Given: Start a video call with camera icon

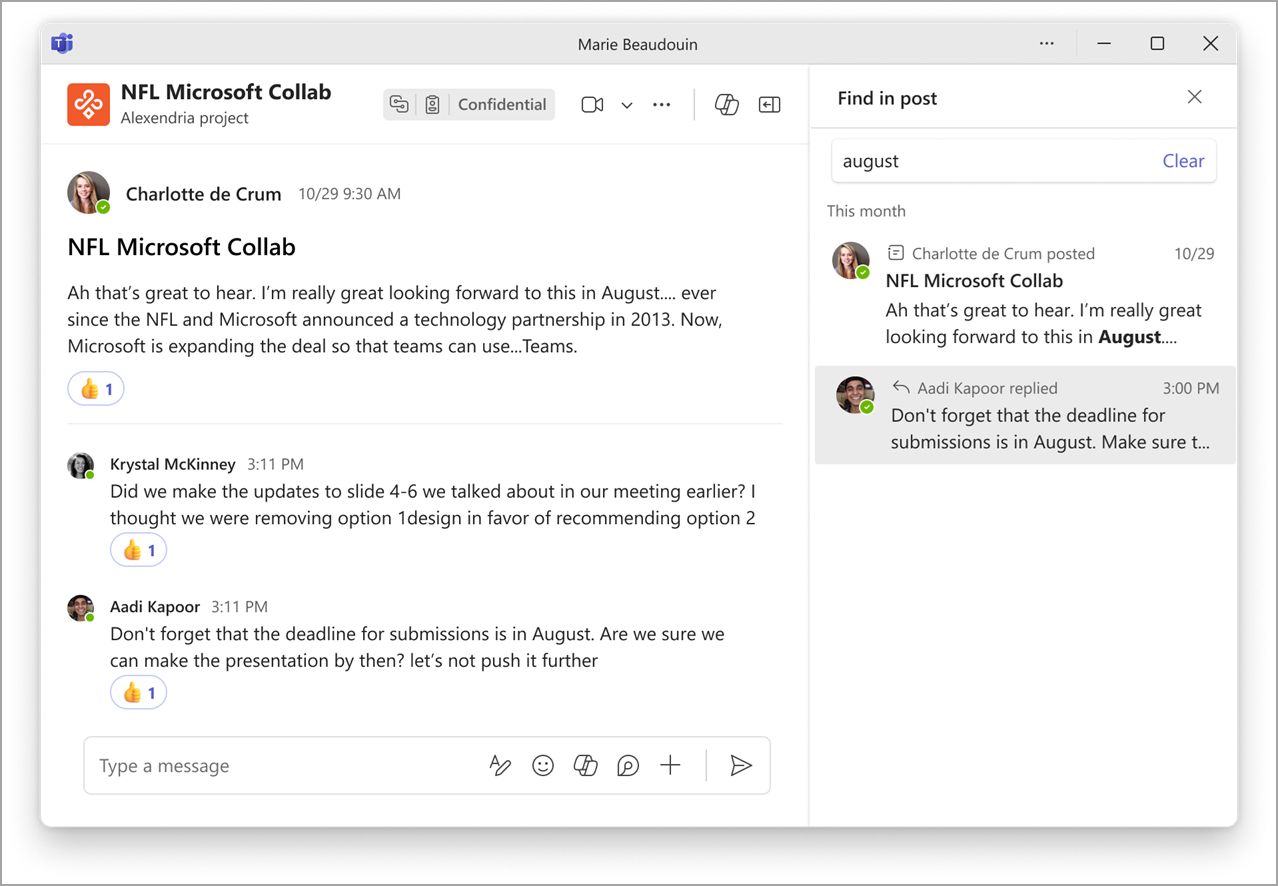Looking at the screenshot, I should tap(592, 104).
